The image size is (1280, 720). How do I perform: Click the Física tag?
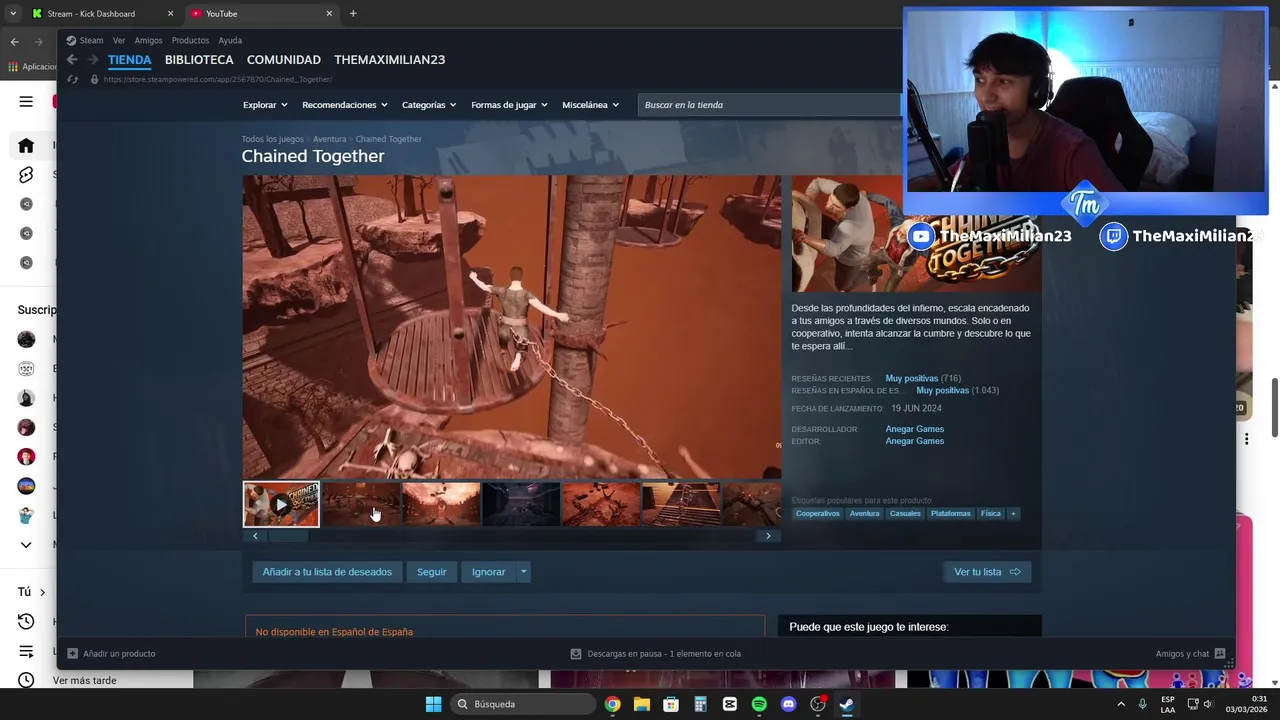(991, 513)
